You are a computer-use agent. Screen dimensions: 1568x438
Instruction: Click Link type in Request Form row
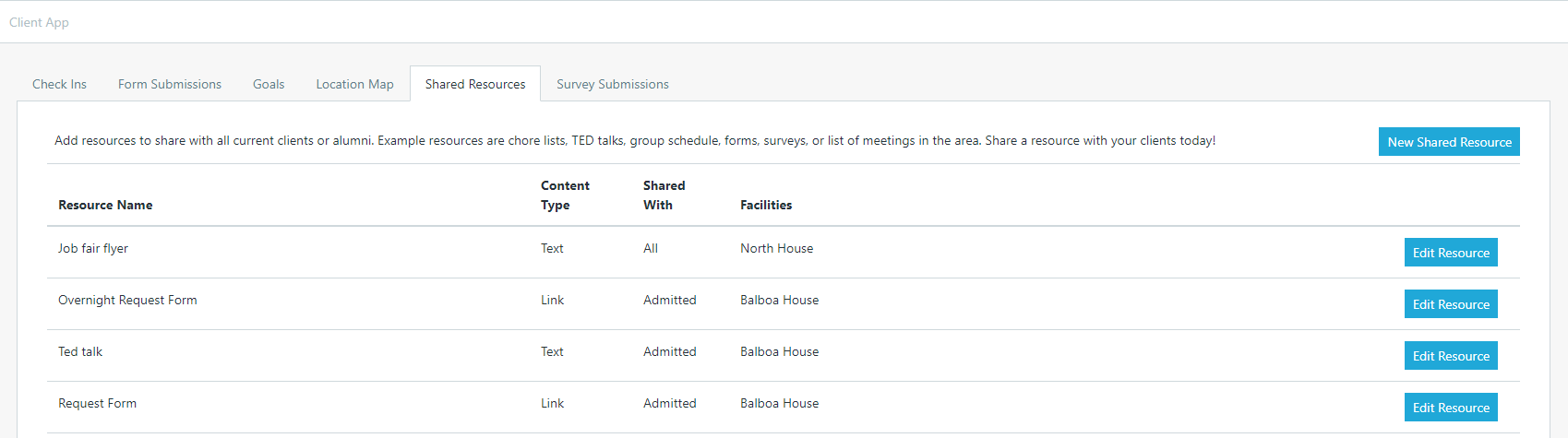(552, 403)
